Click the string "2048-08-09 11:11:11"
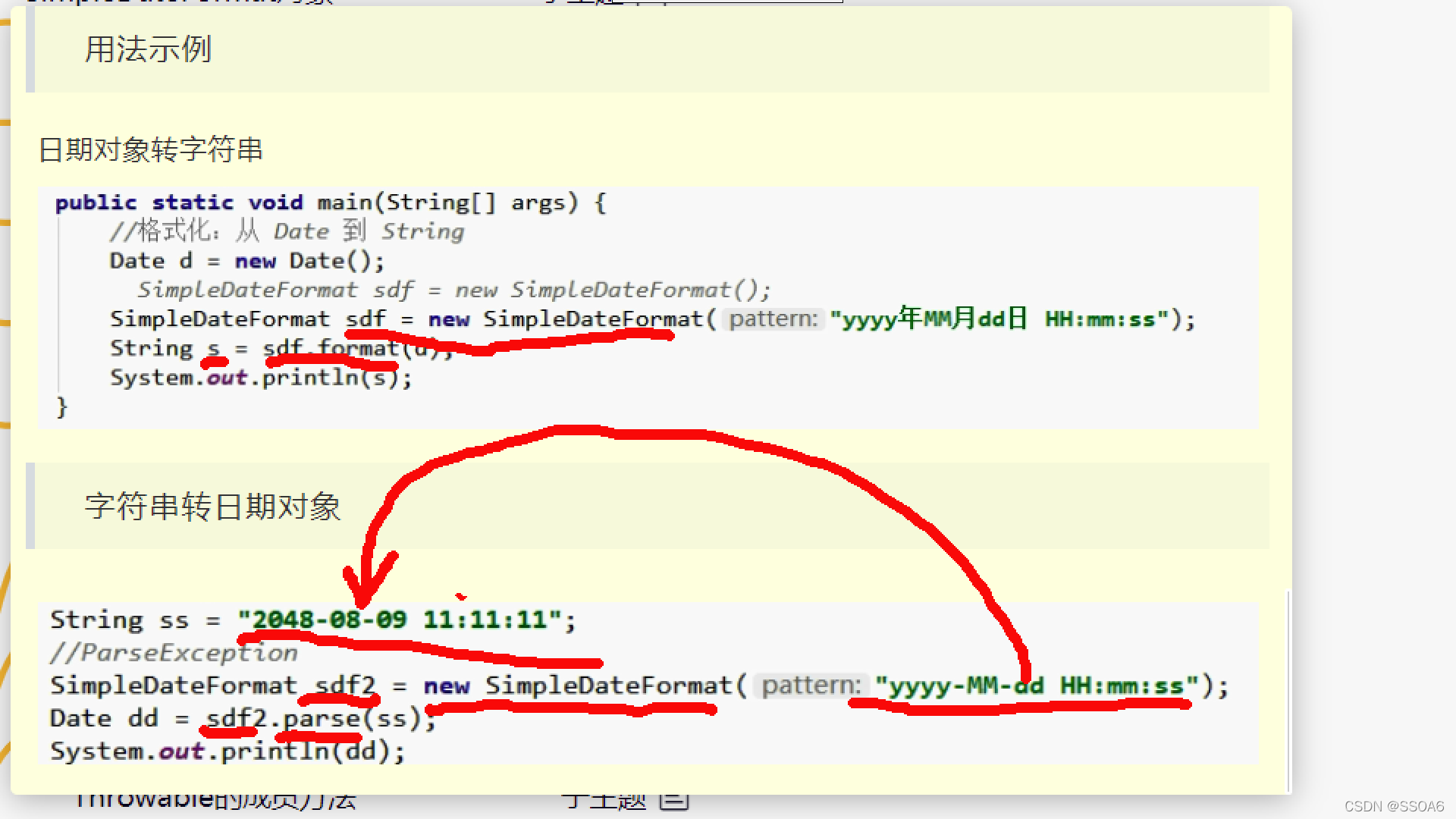 point(400,620)
